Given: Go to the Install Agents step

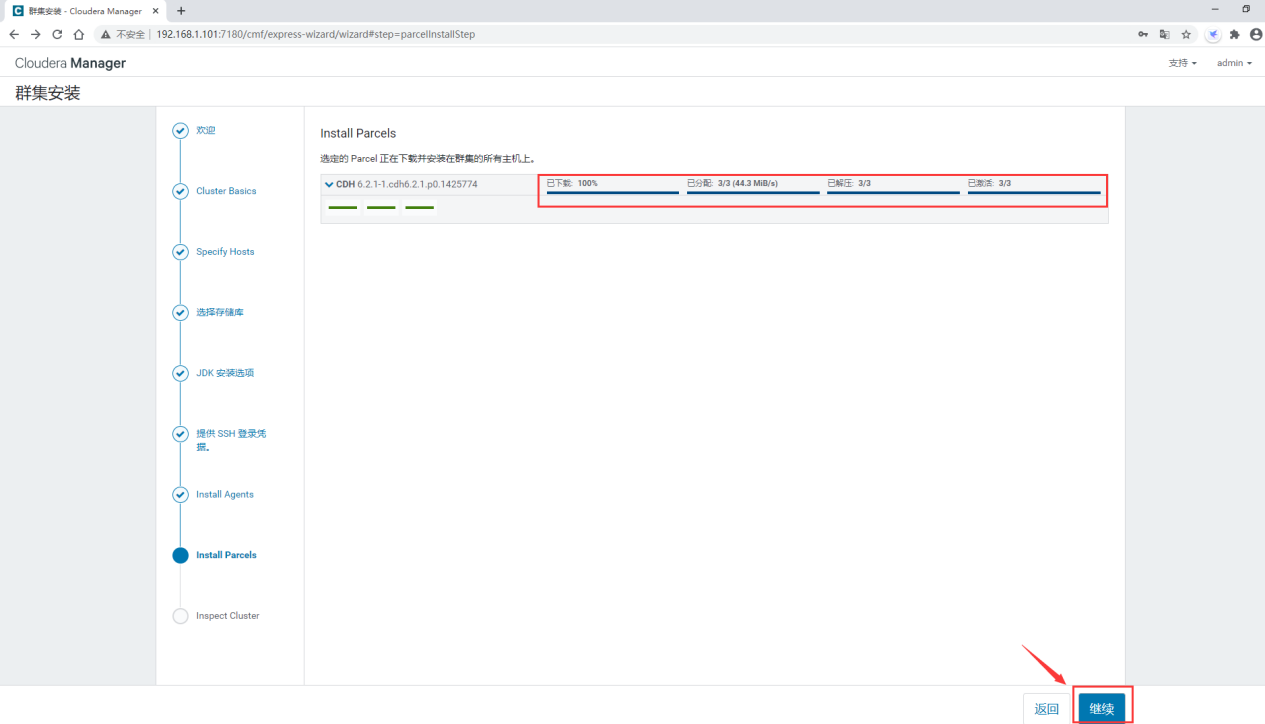Looking at the screenshot, I should [225, 495].
